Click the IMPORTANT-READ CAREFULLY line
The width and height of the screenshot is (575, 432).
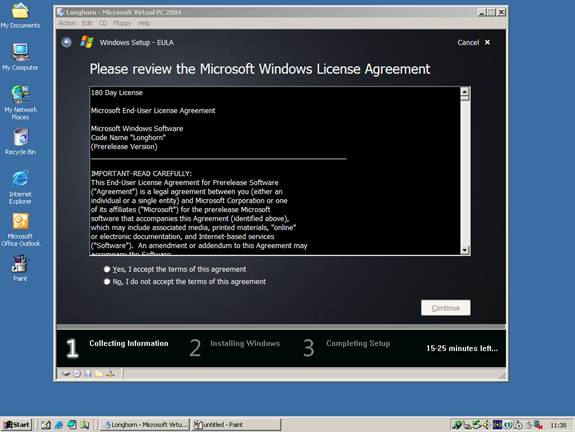pos(141,173)
